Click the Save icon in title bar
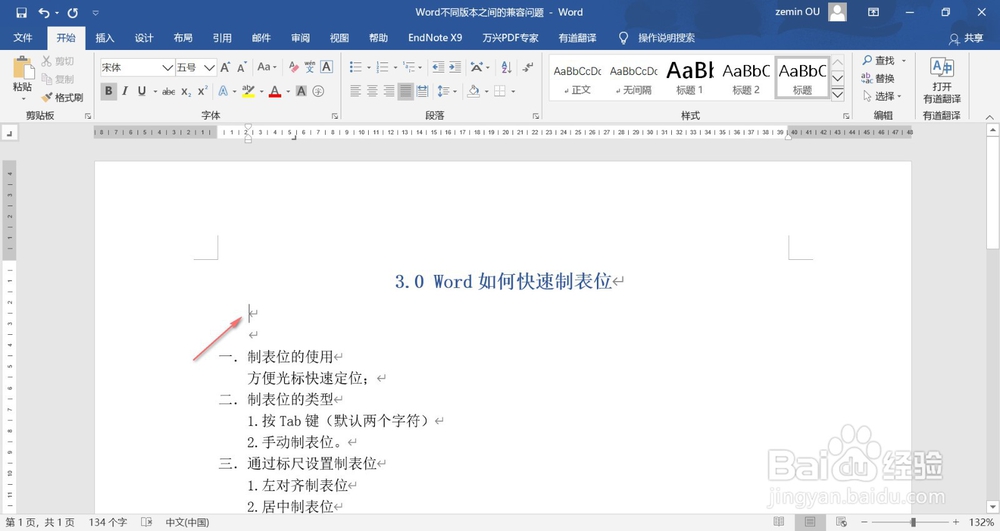1000x531 pixels. tap(21, 12)
